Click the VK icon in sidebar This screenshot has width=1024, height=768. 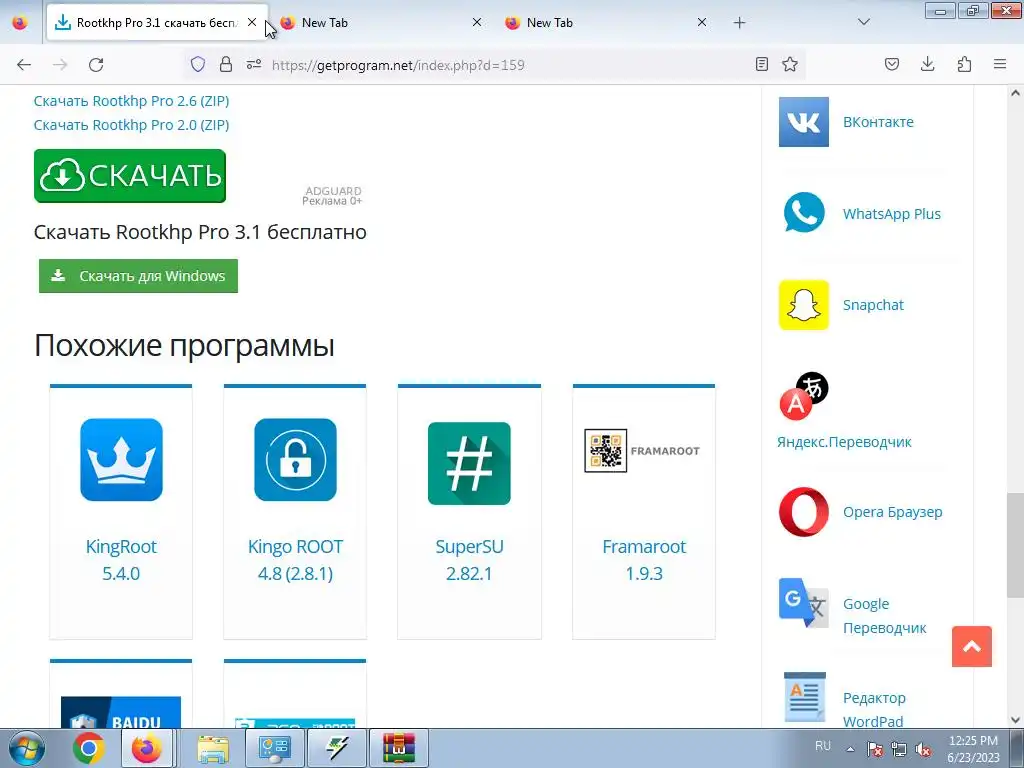tap(804, 122)
